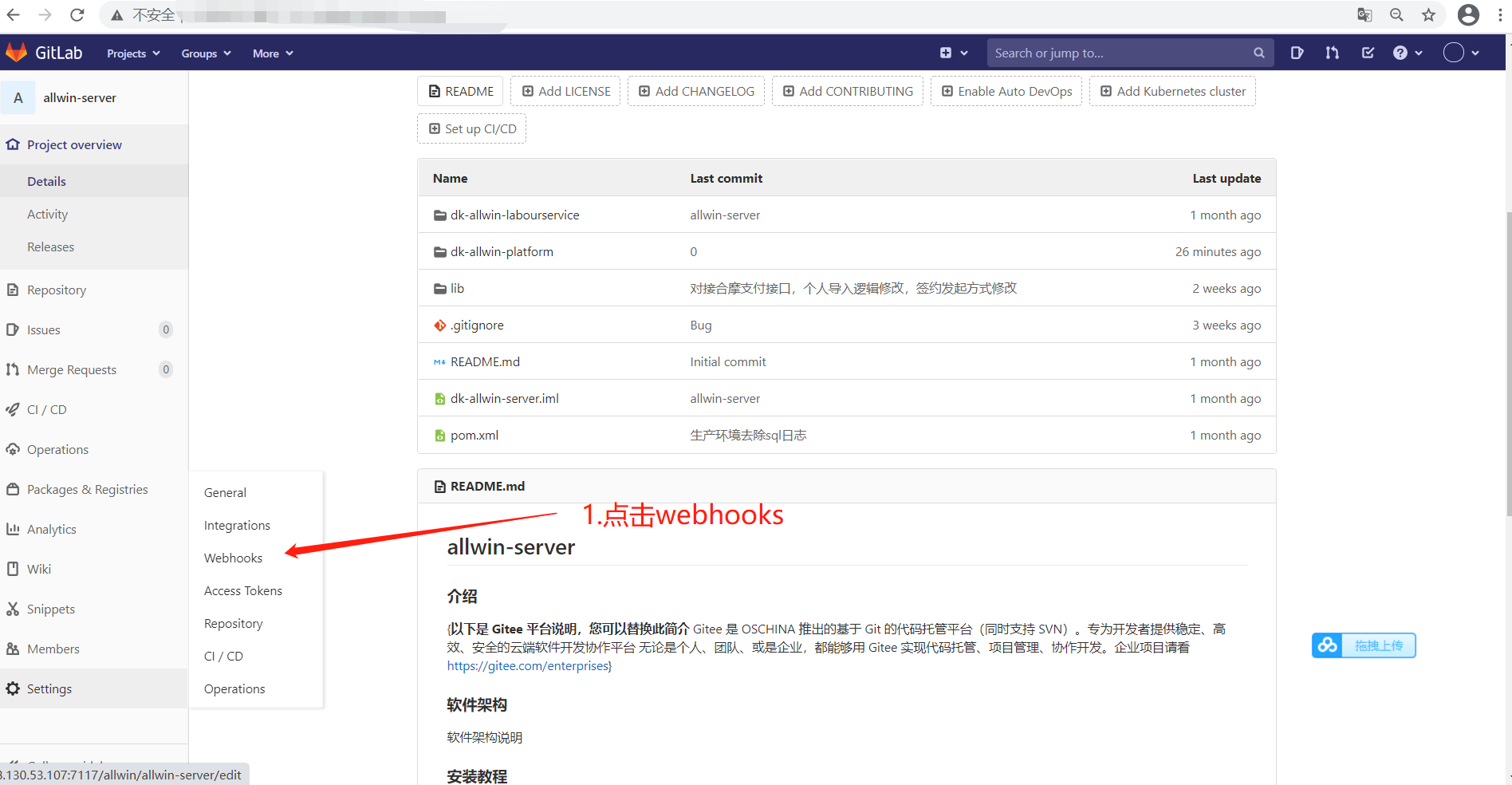
Task: Click Set up CI/CD button
Action: tap(472, 128)
